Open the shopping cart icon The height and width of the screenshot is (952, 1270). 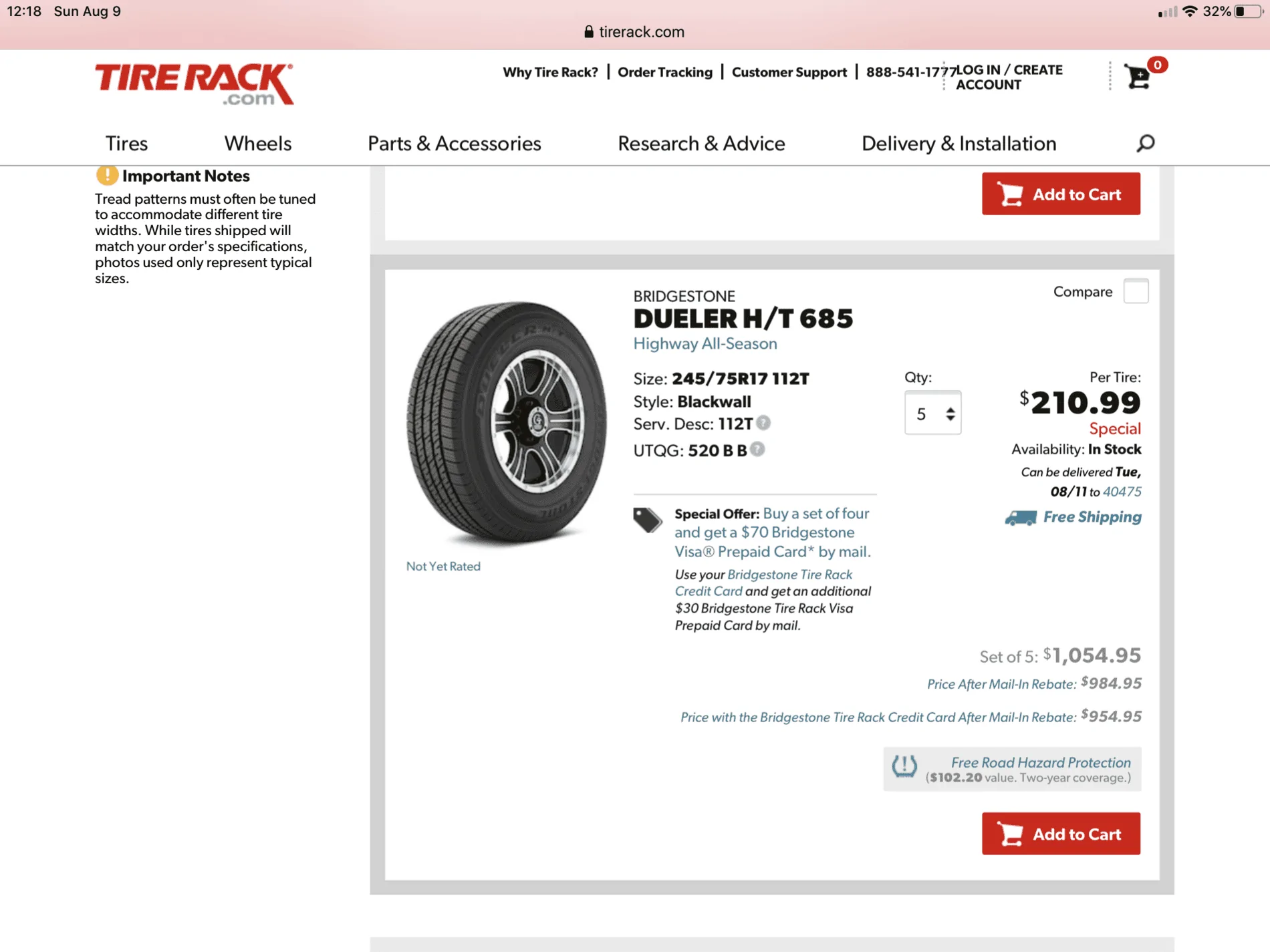tap(1139, 76)
